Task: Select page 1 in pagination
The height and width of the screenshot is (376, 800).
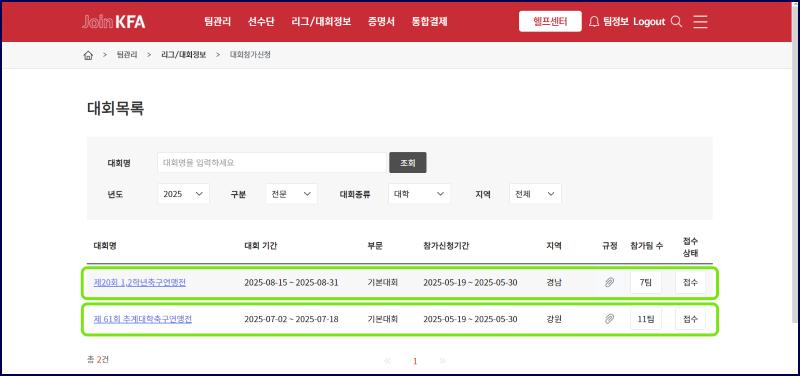Action: (415, 361)
